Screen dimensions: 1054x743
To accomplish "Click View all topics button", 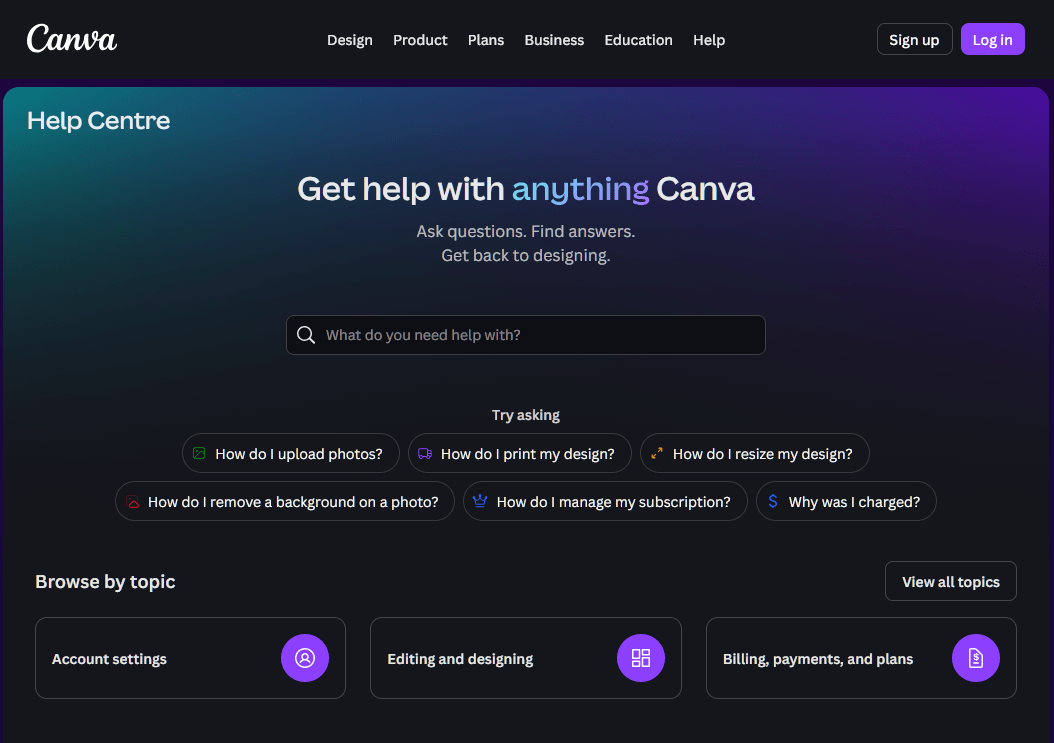I will [950, 581].
